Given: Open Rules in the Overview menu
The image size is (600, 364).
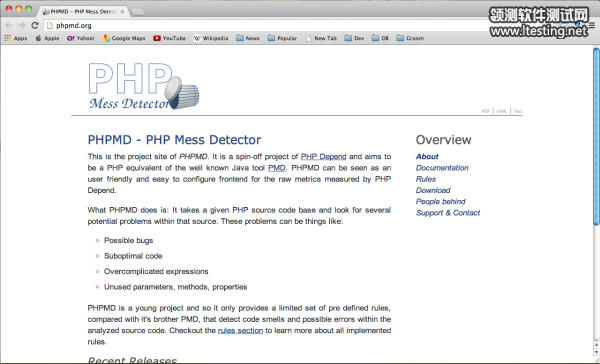Looking at the screenshot, I should click(x=426, y=179).
